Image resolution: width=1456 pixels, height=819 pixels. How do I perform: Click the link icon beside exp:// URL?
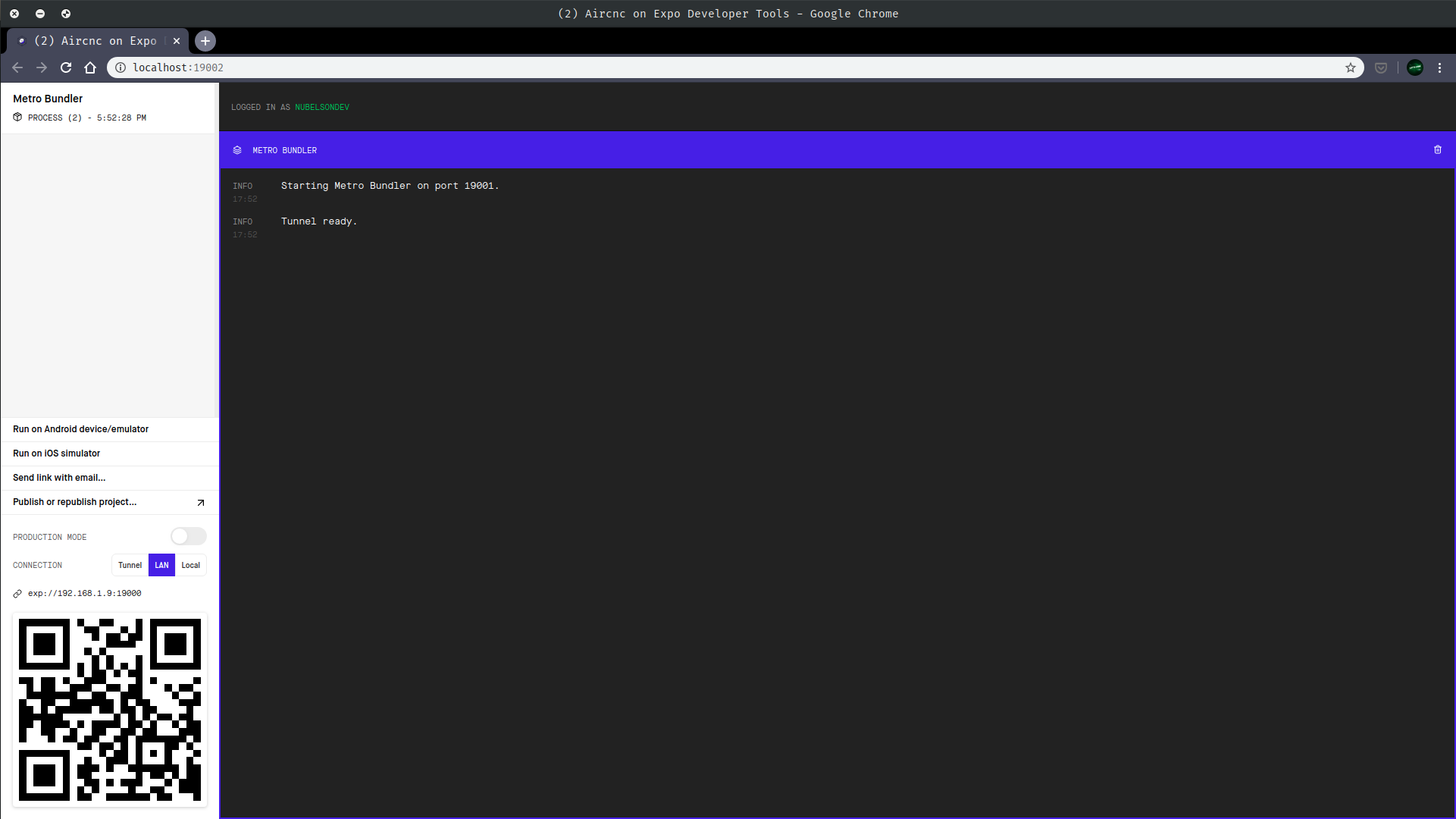17,594
